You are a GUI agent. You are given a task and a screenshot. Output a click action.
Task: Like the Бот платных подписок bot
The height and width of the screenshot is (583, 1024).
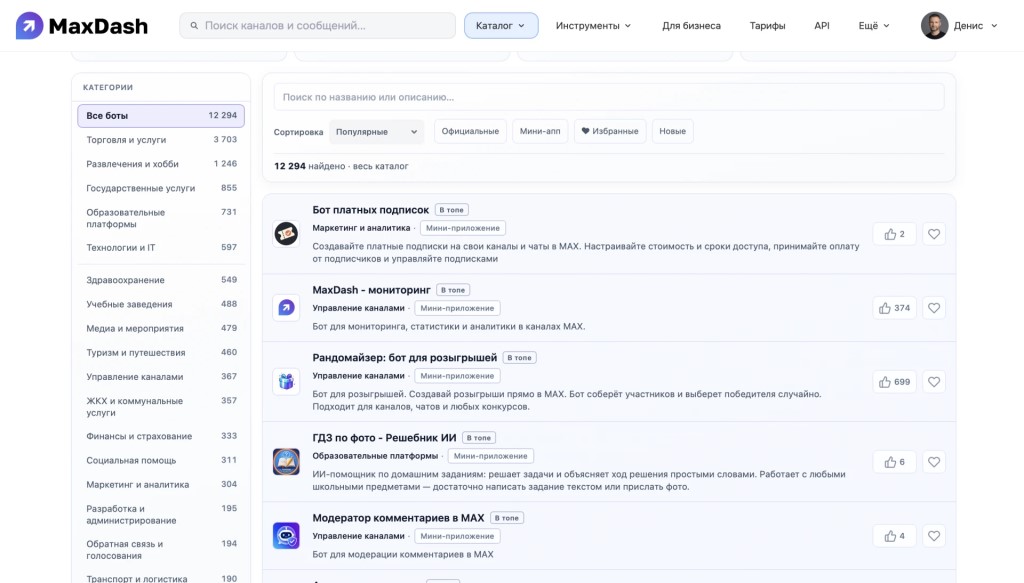(x=895, y=234)
